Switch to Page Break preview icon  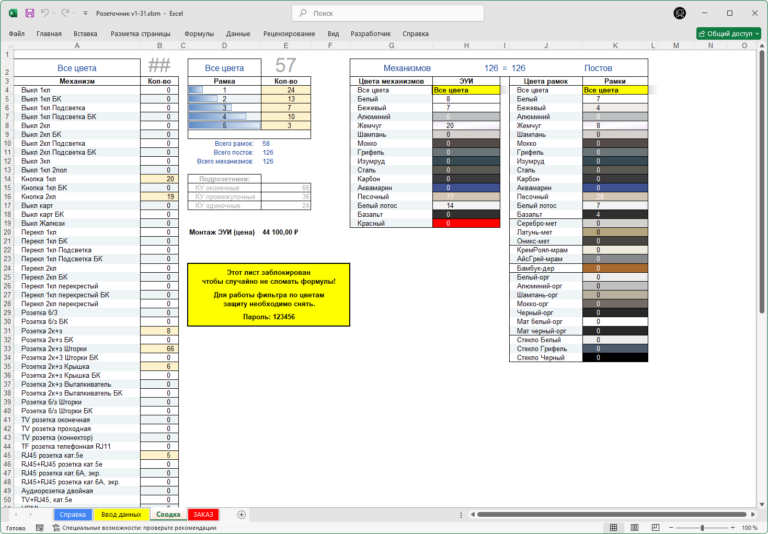655,528
